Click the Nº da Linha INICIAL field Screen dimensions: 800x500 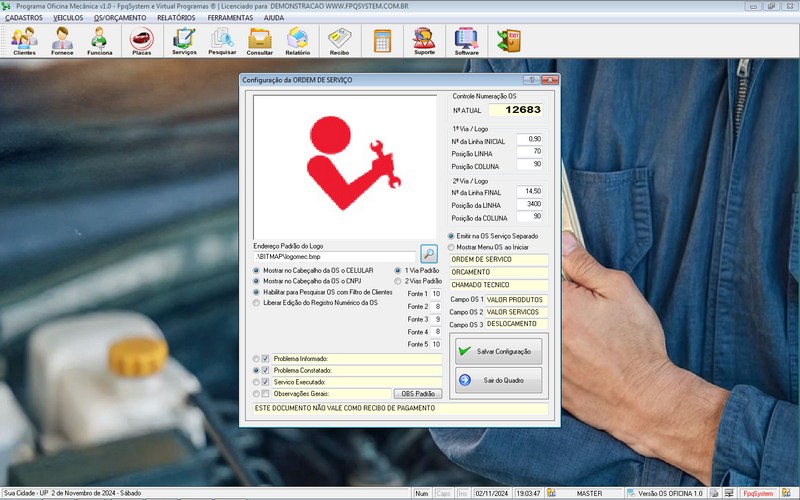pyautogui.click(x=529, y=139)
